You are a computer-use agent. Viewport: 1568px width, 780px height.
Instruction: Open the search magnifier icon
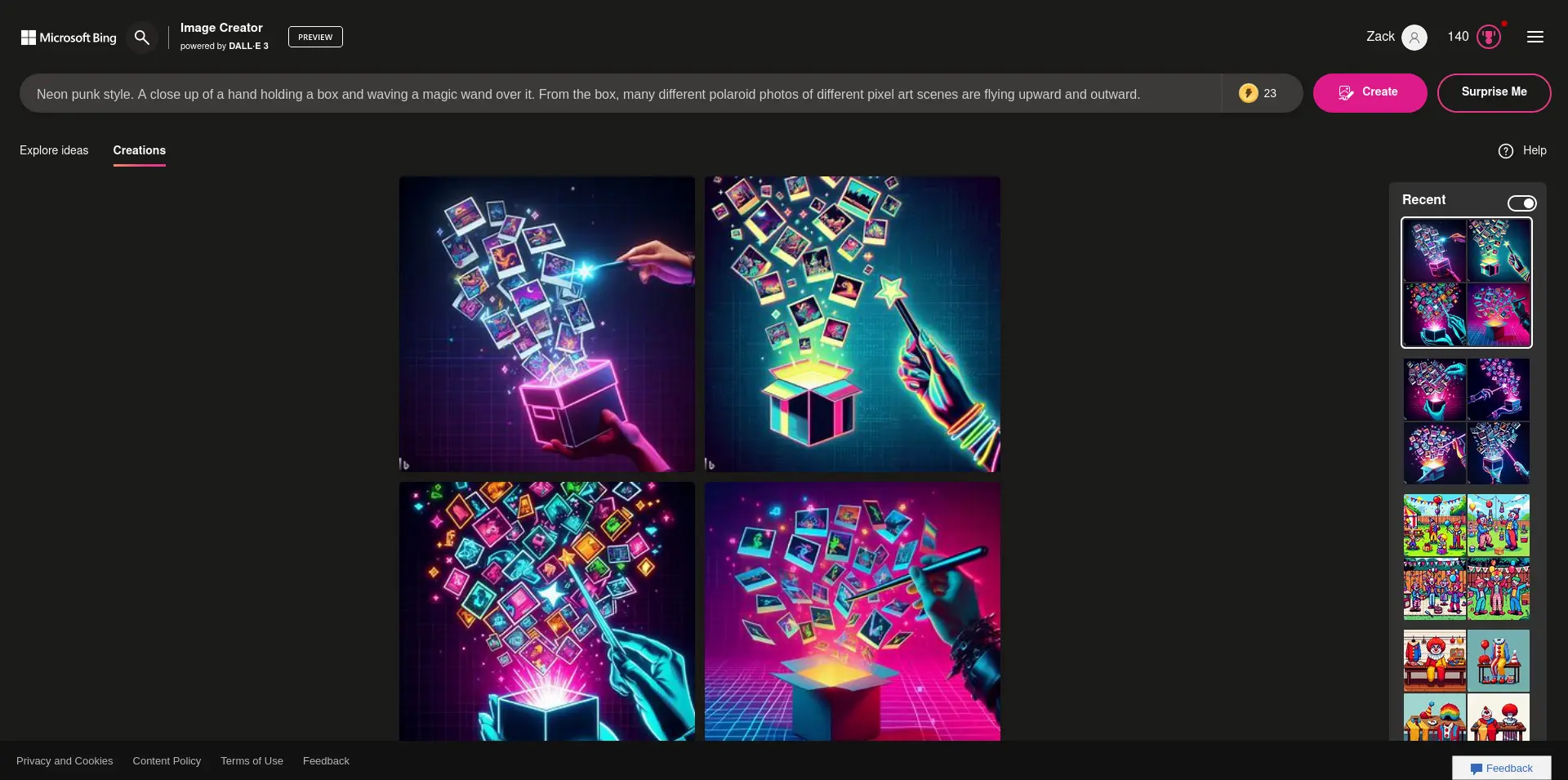point(141,38)
